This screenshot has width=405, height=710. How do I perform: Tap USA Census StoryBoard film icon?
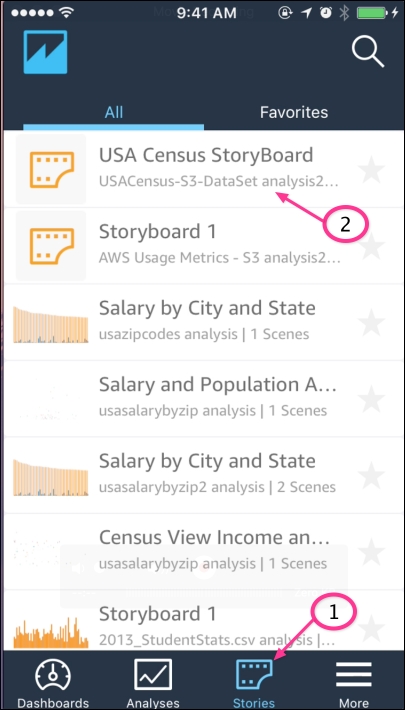pyautogui.click(x=51, y=169)
